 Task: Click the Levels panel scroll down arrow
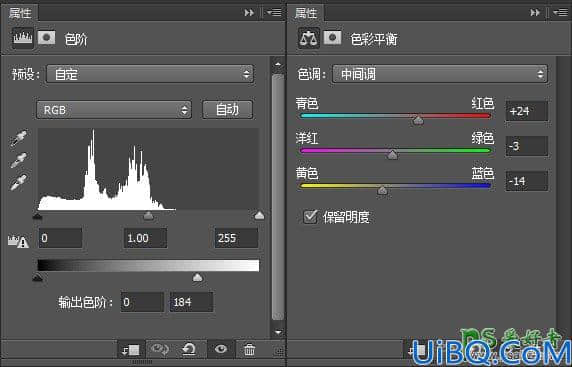[x=278, y=332]
